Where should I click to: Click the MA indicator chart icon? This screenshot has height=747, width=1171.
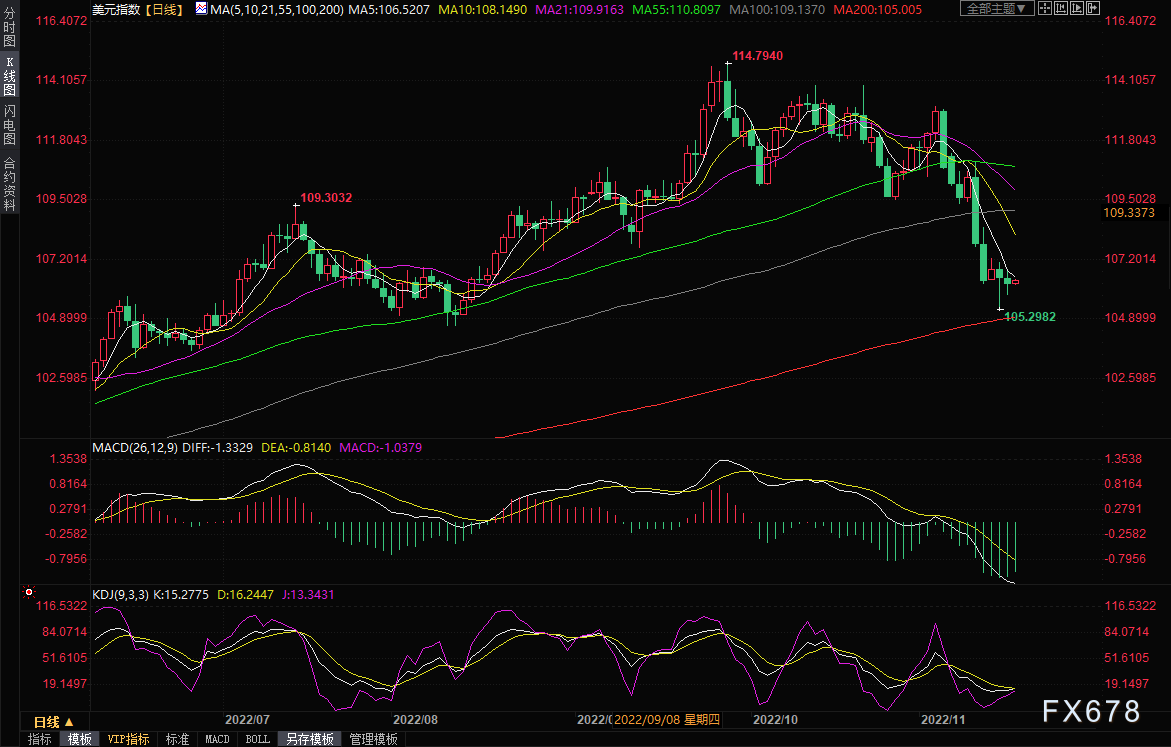pos(201,8)
